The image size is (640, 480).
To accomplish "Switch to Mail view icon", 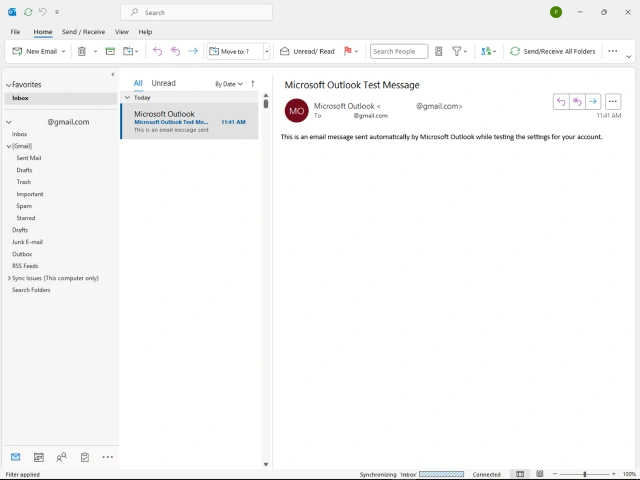I will point(16,457).
